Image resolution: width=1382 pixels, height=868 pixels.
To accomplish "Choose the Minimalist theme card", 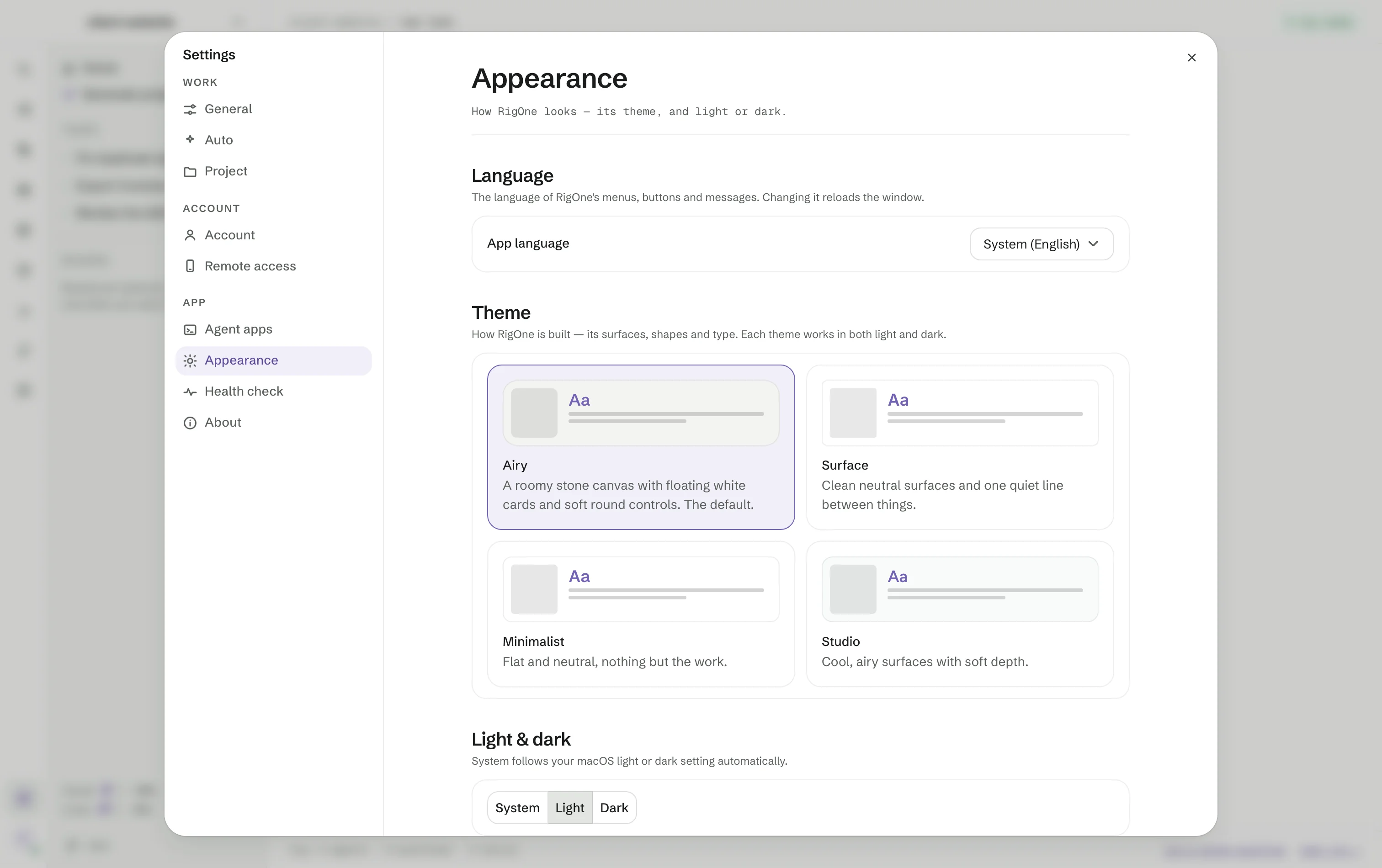I will point(641,614).
